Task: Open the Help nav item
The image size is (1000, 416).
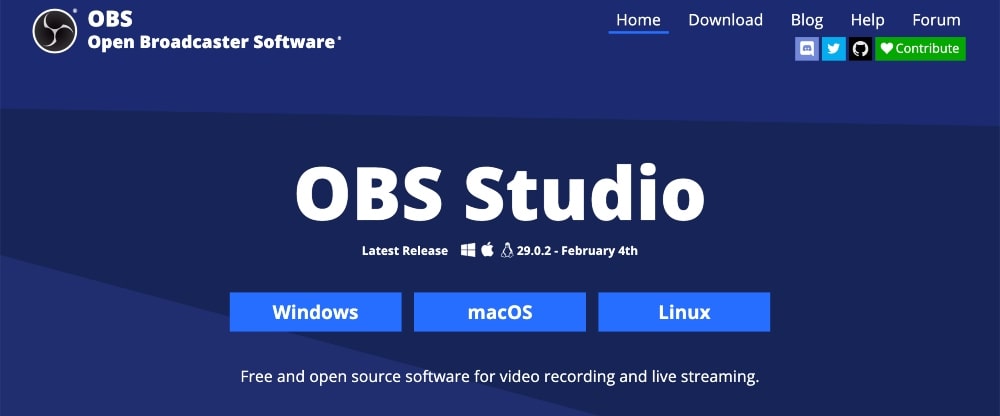Action: coord(867,20)
